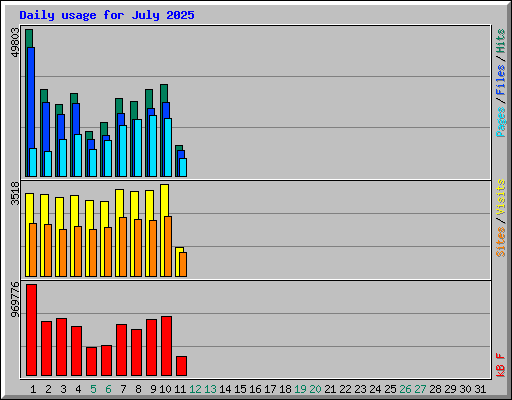Click the 3518 visits axis value
The width and height of the screenshot is (512, 400).
(x=15, y=193)
